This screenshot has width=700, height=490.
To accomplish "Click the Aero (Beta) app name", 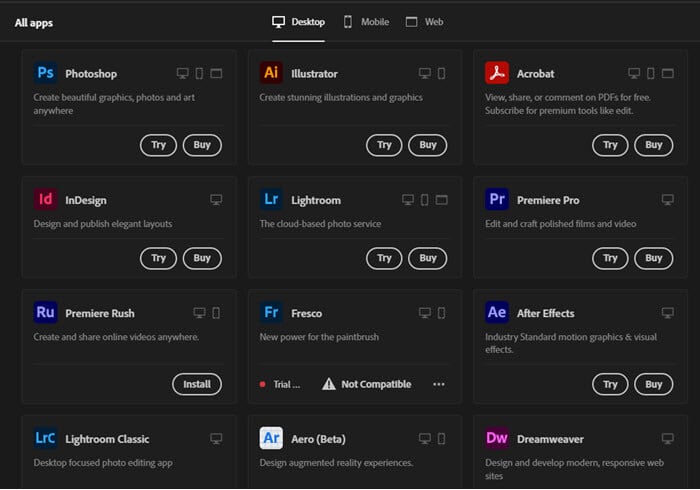I will pos(318,439).
